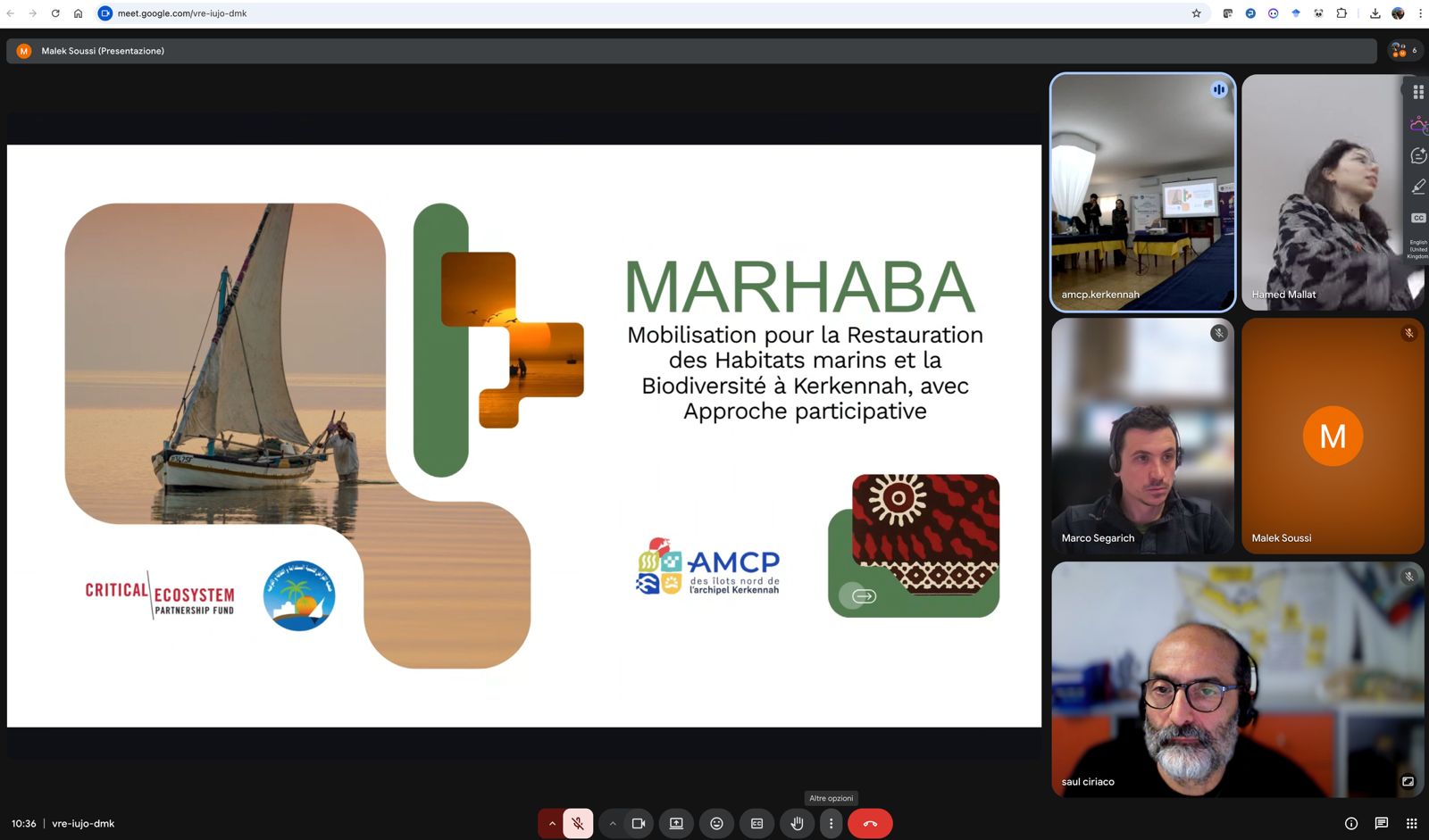Click the cloud extension icon in side panel
This screenshot has width=1429, height=840.
1418,124
